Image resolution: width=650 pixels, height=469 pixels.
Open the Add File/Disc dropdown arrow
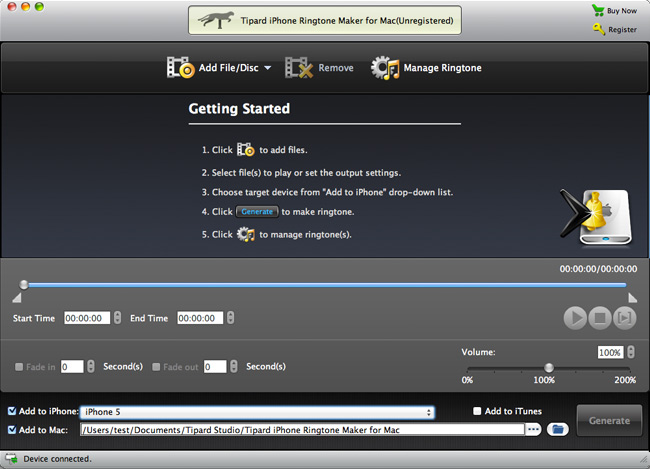268,68
